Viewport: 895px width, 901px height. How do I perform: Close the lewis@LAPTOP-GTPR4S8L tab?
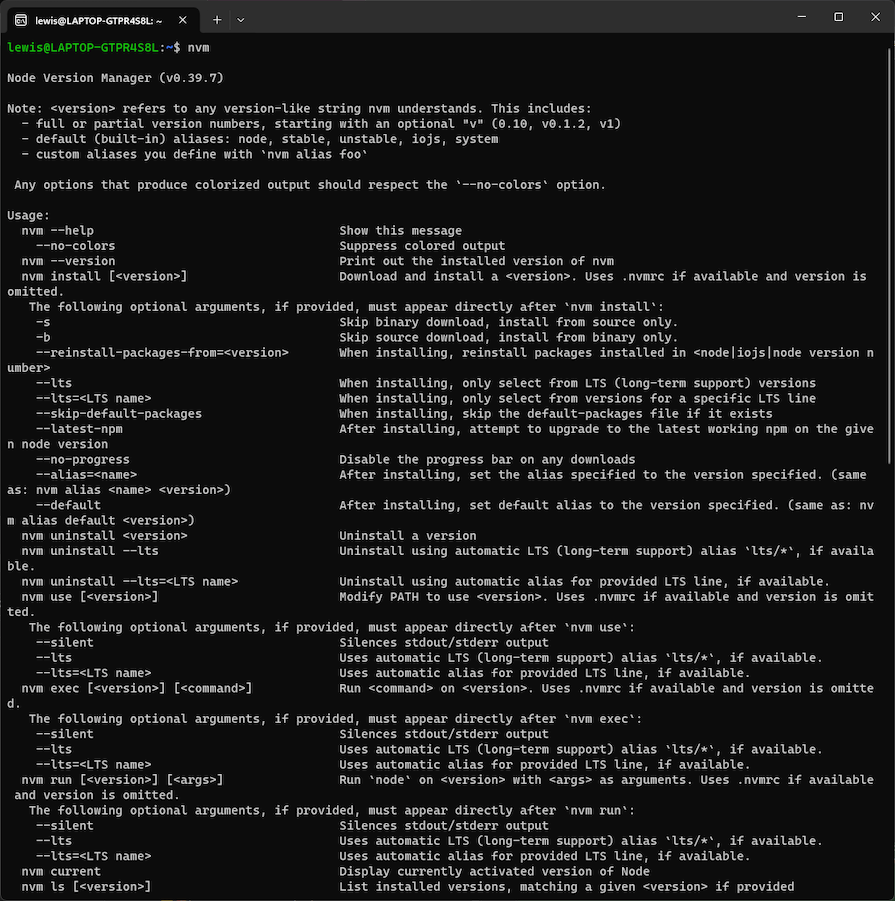(181, 19)
